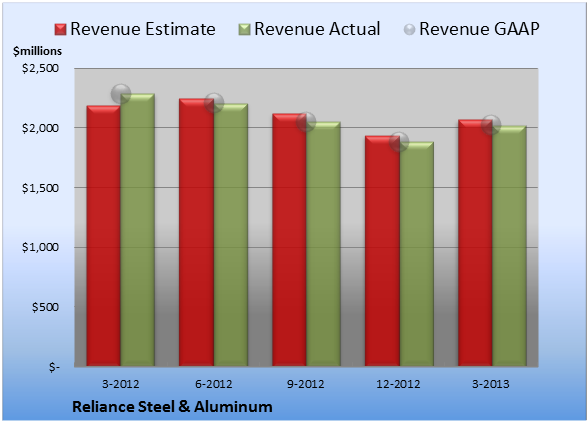Select the red estimate bar for 6-2012
Viewport: 588px width, 422px height.
(196, 233)
